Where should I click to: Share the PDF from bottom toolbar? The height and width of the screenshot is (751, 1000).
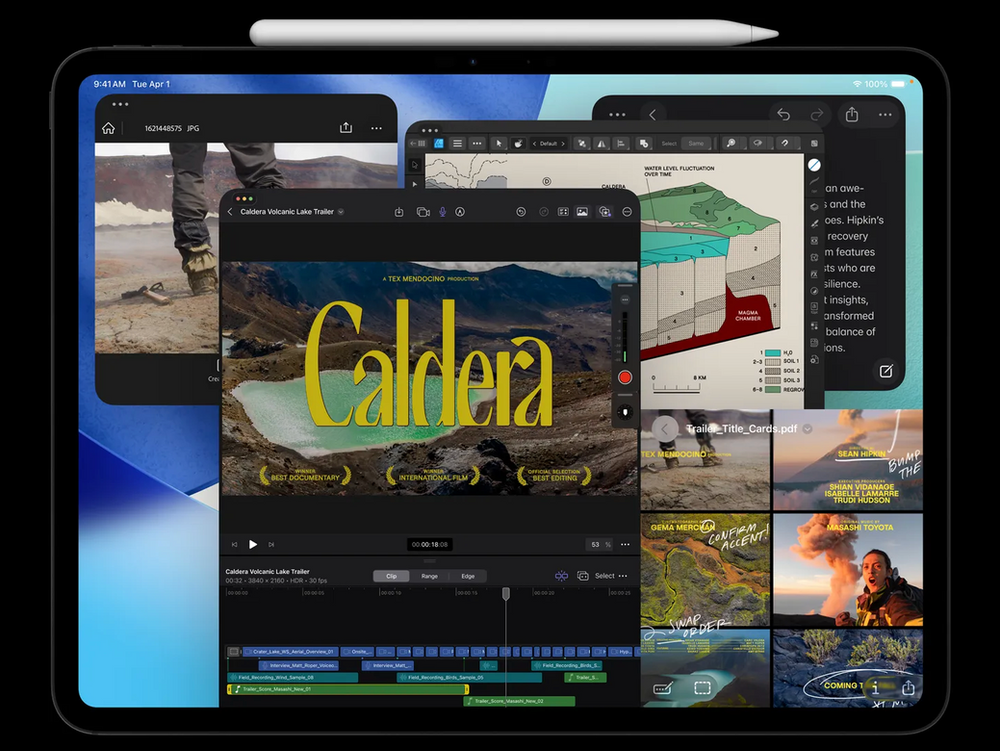(x=908, y=687)
